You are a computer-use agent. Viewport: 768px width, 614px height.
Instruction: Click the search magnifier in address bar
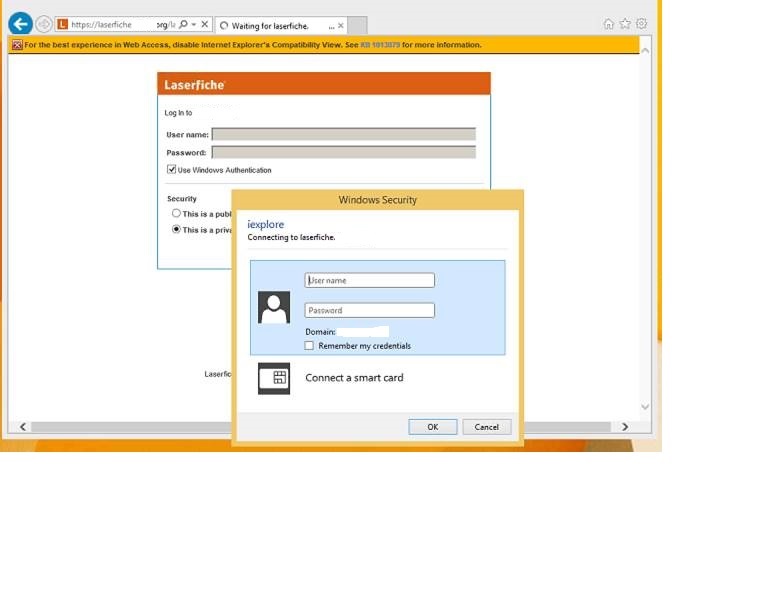183,24
